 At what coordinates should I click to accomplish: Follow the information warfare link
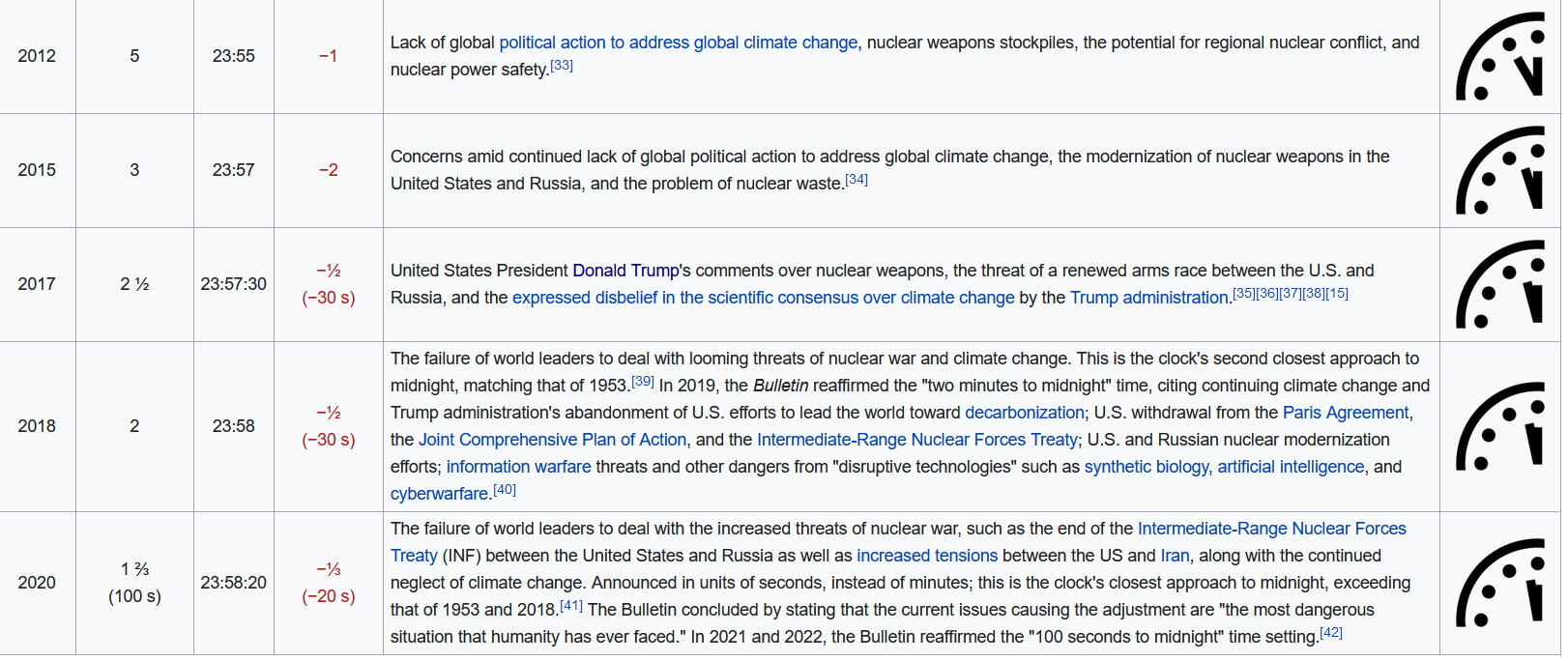pos(519,467)
